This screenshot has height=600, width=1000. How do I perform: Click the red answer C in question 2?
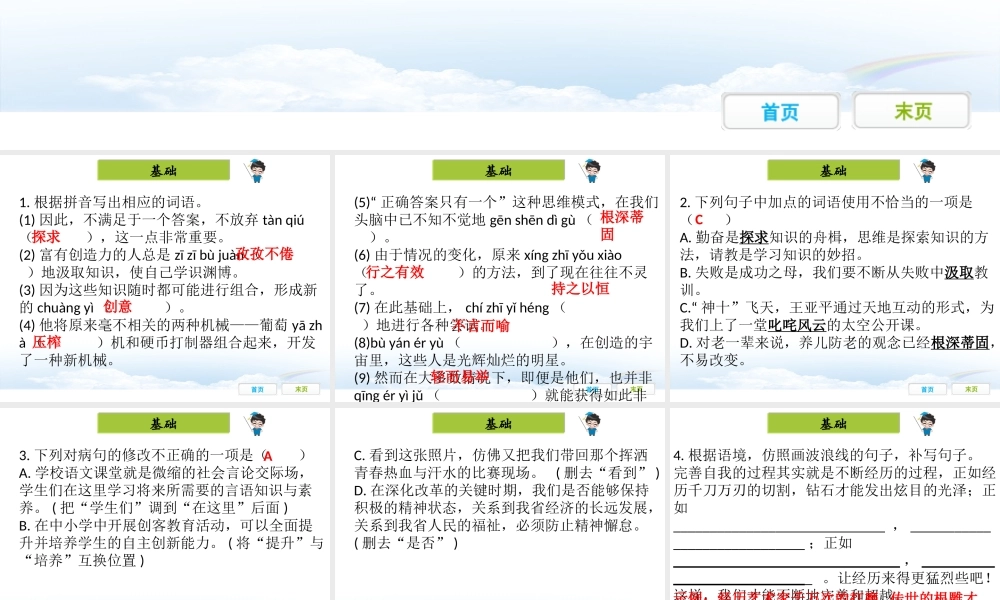[699, 220]
